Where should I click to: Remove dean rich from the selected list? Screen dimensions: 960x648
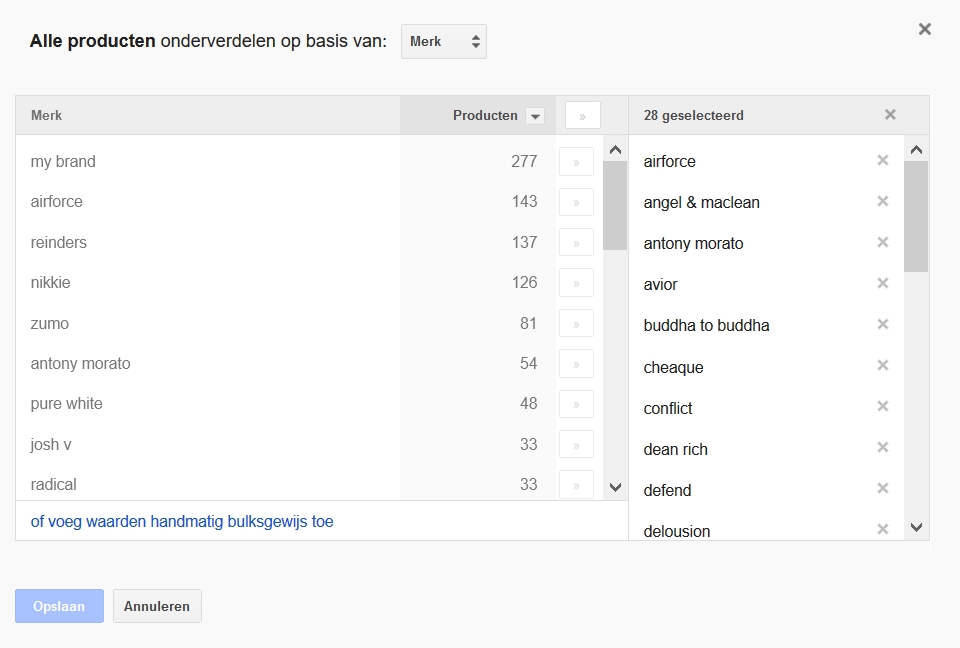pos(882,448)
